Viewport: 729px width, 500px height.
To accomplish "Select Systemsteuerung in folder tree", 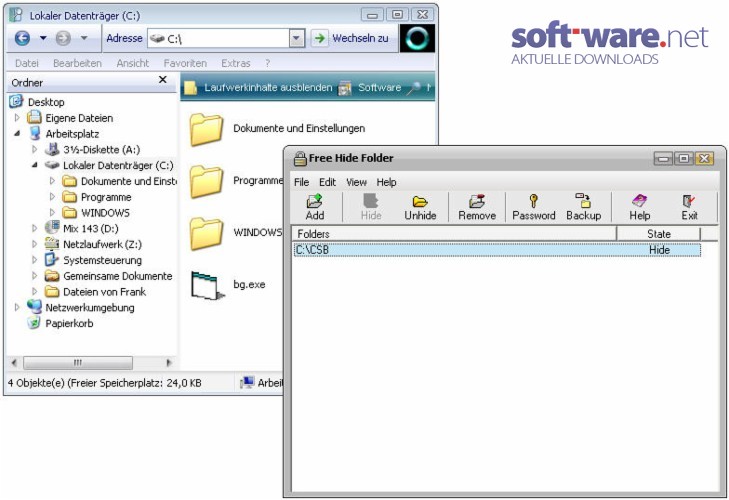I will pyautogui.click(x=102, y=260).
